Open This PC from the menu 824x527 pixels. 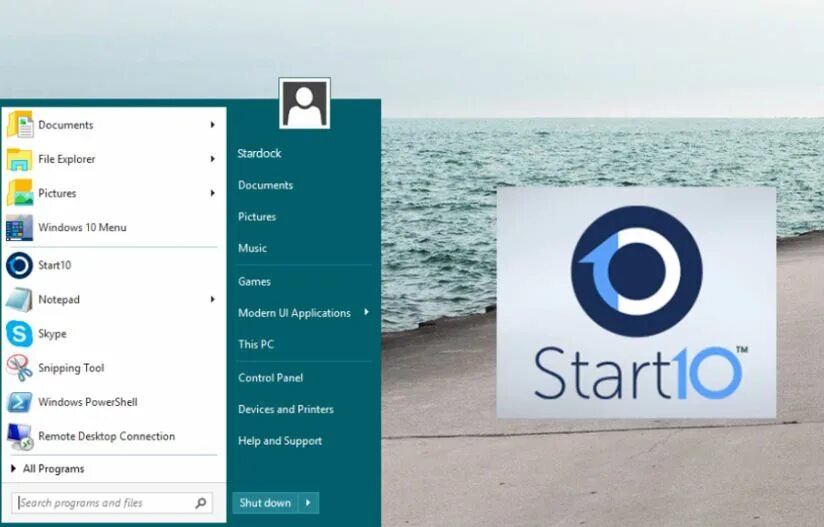(256, 344)
